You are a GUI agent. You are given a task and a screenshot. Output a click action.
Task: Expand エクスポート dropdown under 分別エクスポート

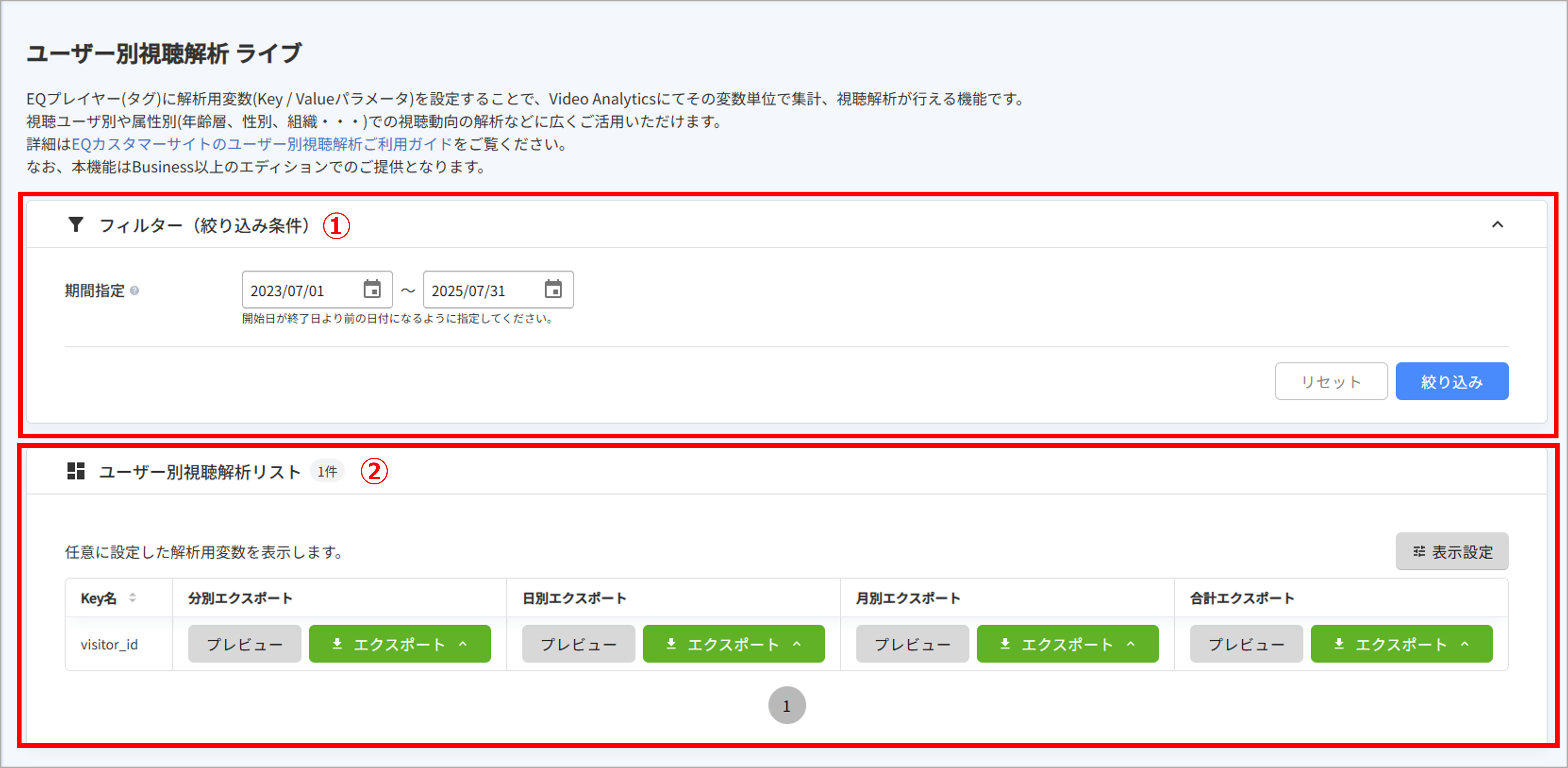400,644
